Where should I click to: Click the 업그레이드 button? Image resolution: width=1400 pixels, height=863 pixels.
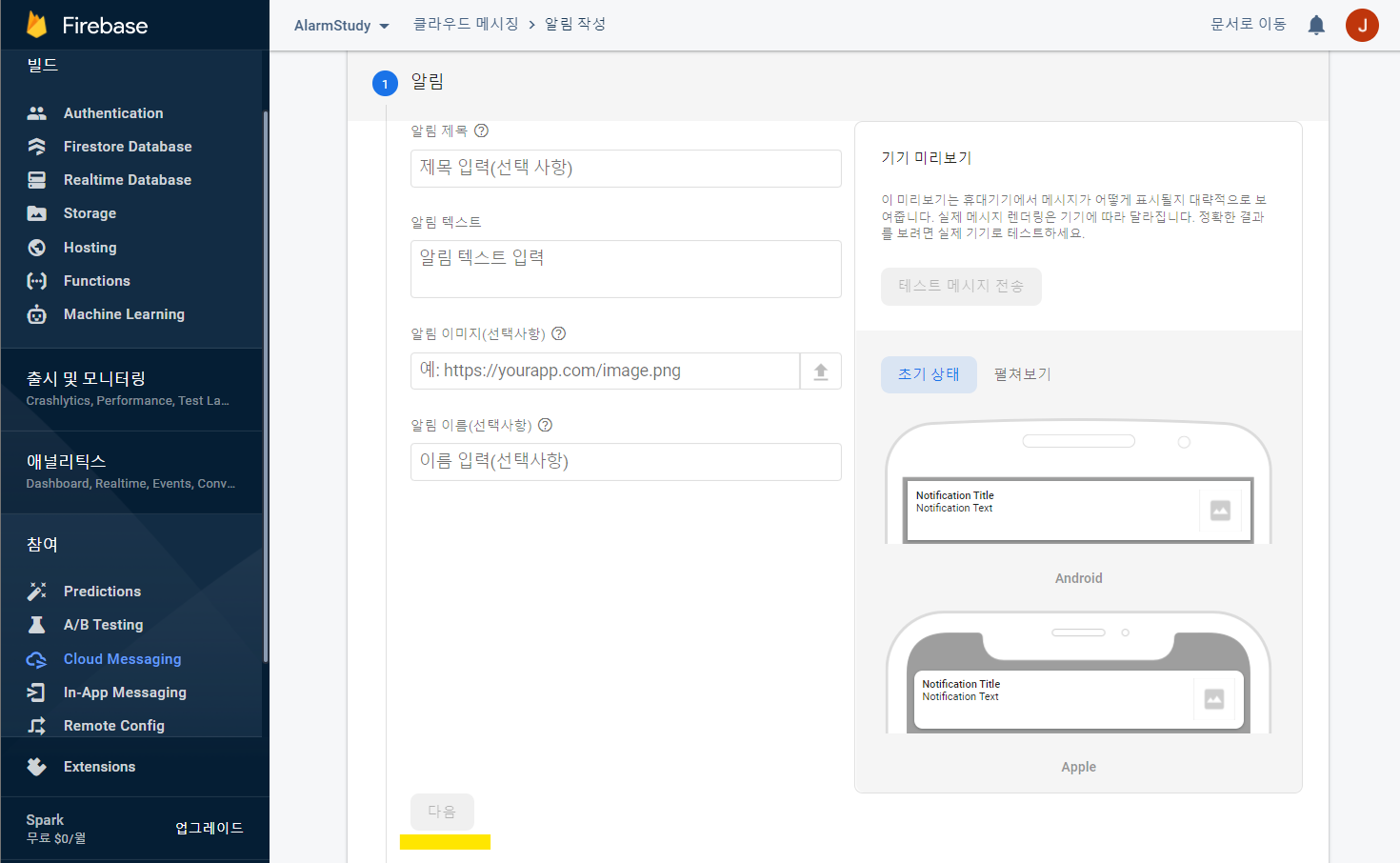coord(210,829)
